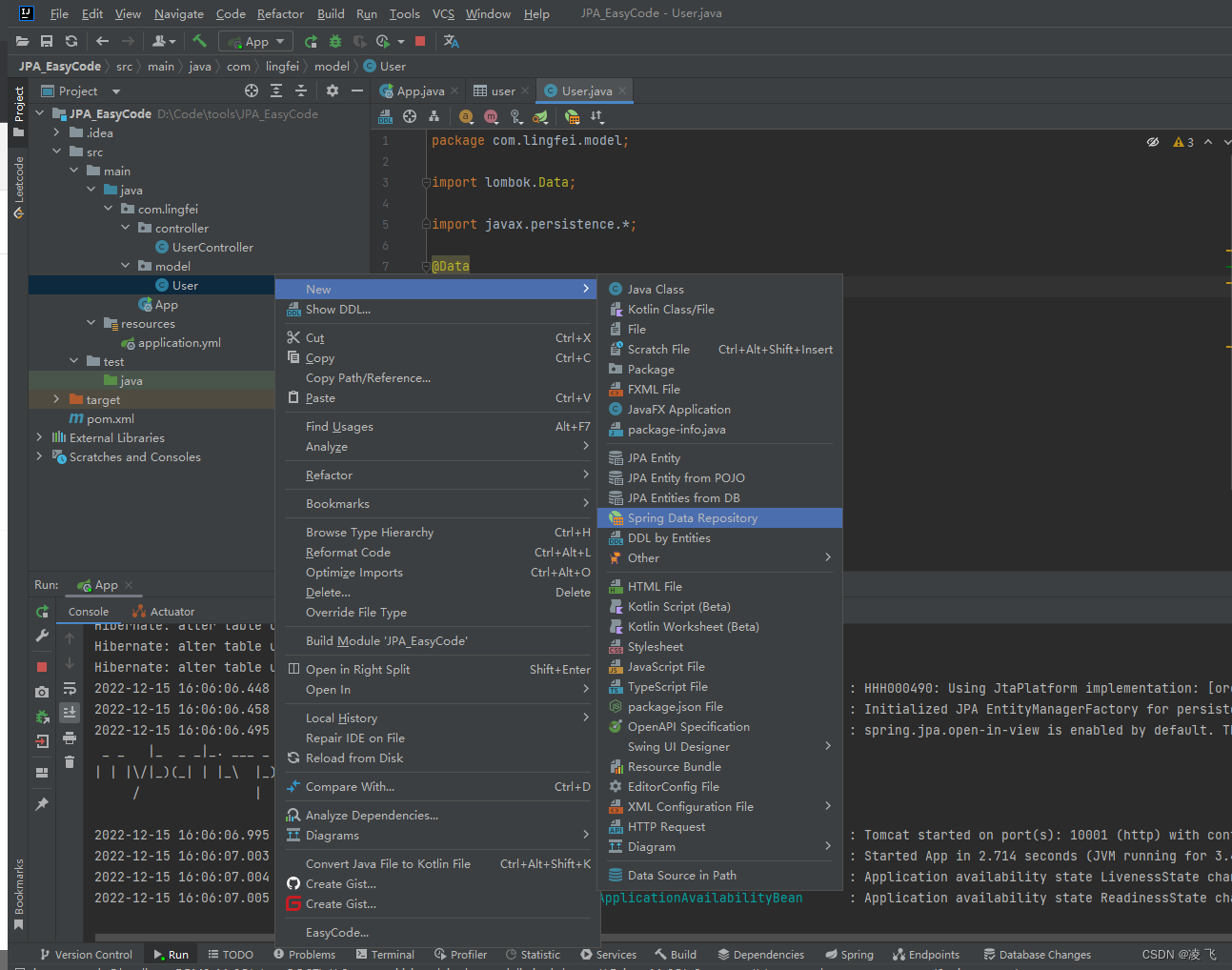Open the Tools menu
Image resolution: width=1232 pixels, height=970 pixels.
pos(404,13)
